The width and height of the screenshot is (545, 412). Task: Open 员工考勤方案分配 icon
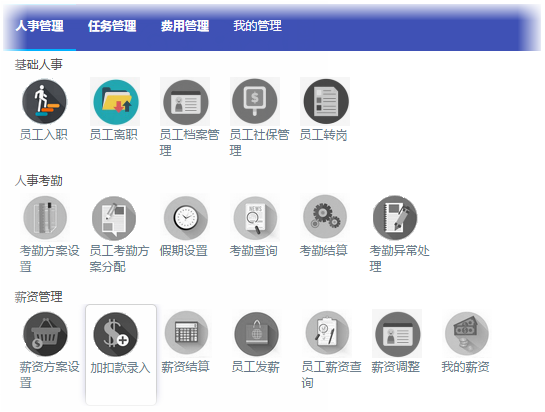coord(114,218)
